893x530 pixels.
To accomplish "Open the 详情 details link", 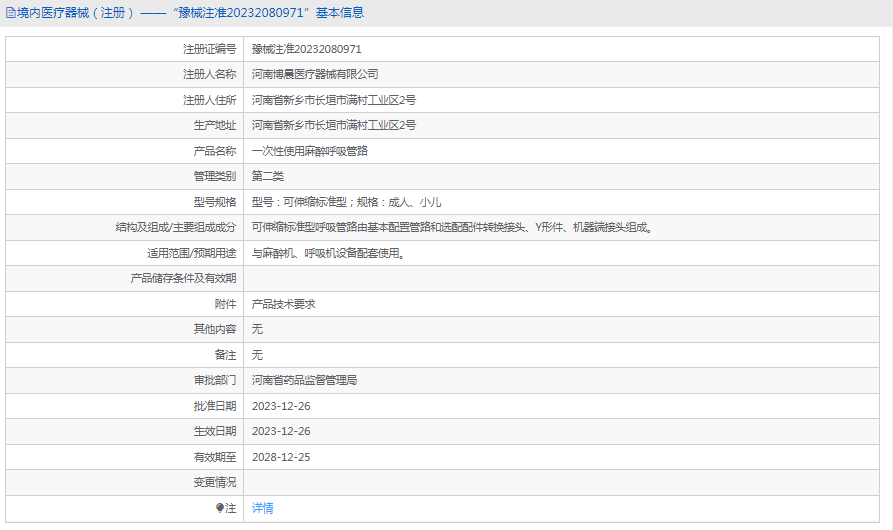I will [263, 508].
